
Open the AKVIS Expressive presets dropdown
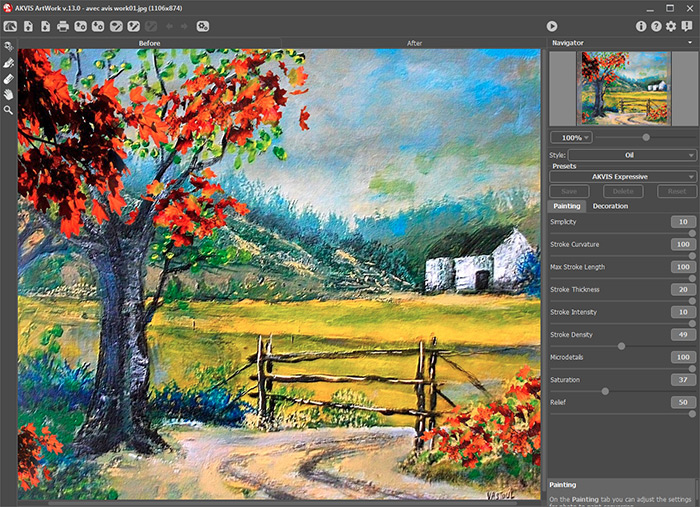tap(623, 177)
